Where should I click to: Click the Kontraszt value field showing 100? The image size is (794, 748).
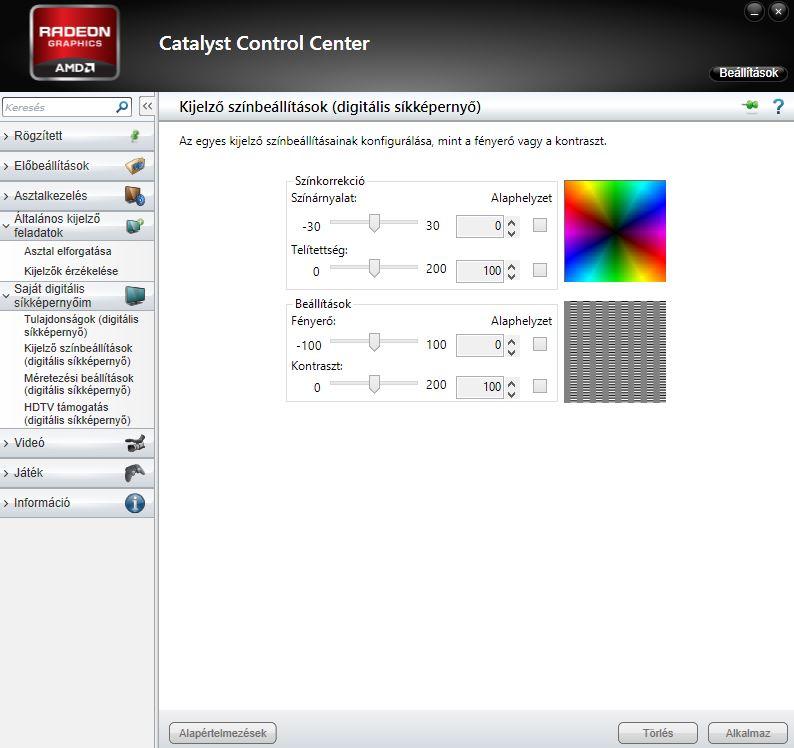point(480,387)
